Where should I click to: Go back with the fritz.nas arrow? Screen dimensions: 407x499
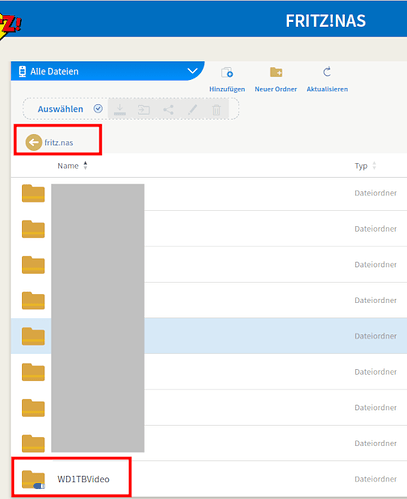pos(33,142)
